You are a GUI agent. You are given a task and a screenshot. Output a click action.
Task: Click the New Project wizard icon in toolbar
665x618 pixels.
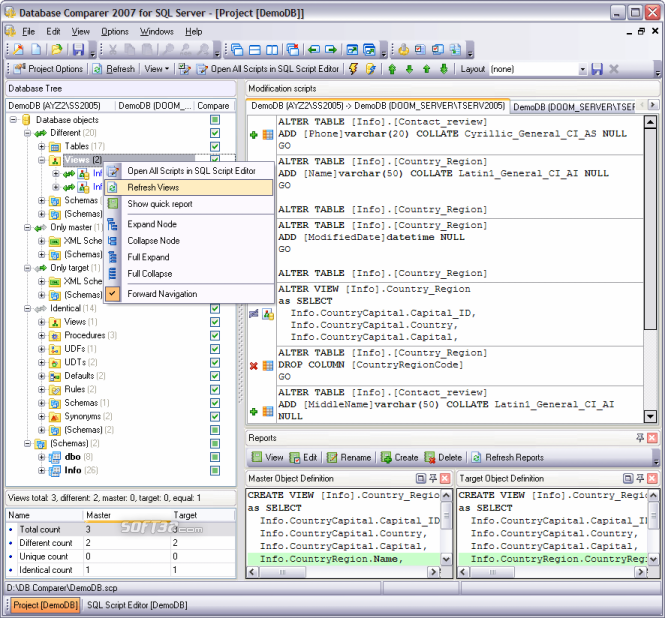[19, 50]
